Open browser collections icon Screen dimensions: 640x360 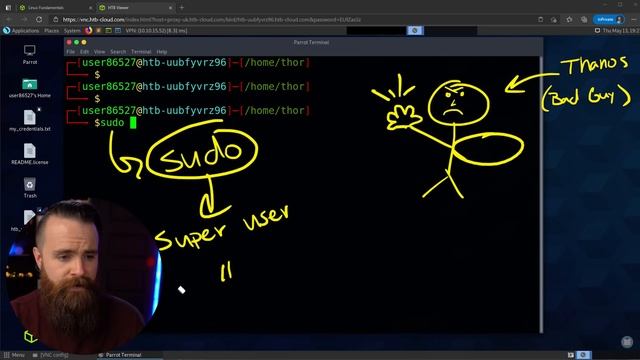tap(584, 19)
